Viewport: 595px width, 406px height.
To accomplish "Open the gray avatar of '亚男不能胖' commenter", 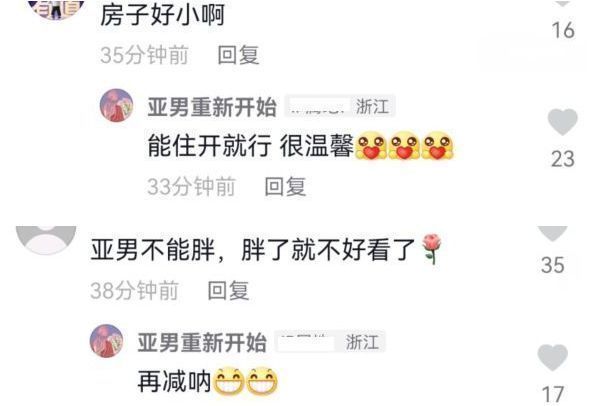I will pyautogui.click(x=46, y=239).
